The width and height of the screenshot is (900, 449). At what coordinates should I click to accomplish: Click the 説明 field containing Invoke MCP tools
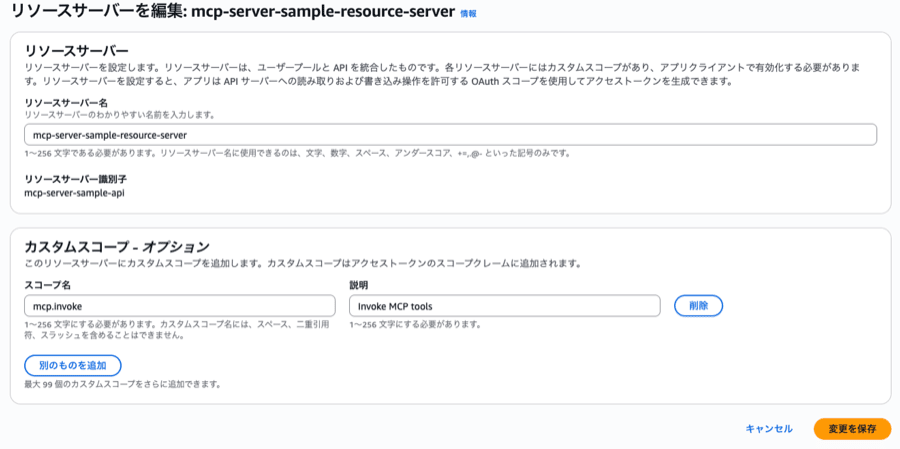[x=504, y=306]
